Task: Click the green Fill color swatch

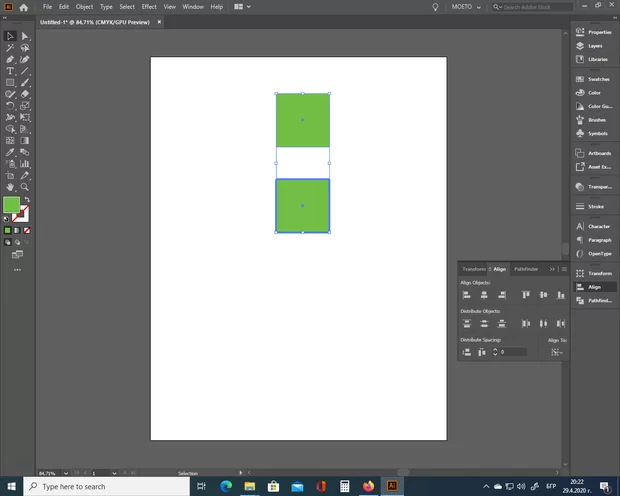Action: tap(12, 205)
